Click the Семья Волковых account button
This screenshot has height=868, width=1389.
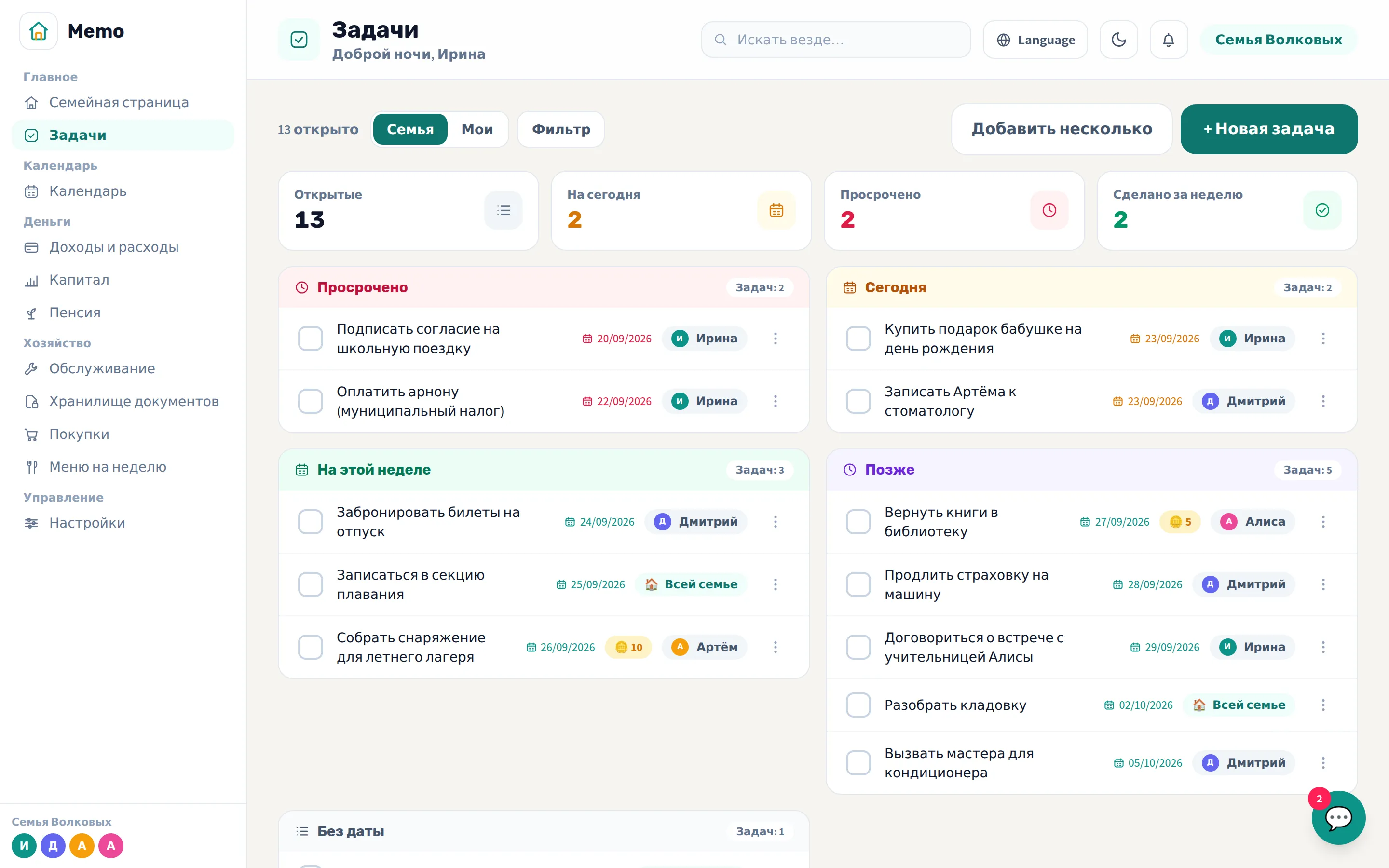pos(1278,40)
